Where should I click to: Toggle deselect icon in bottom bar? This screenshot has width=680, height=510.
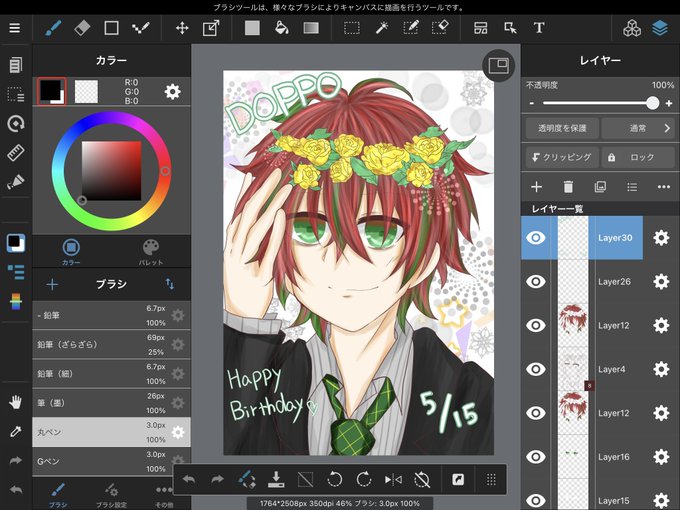[x=305, y=479]
